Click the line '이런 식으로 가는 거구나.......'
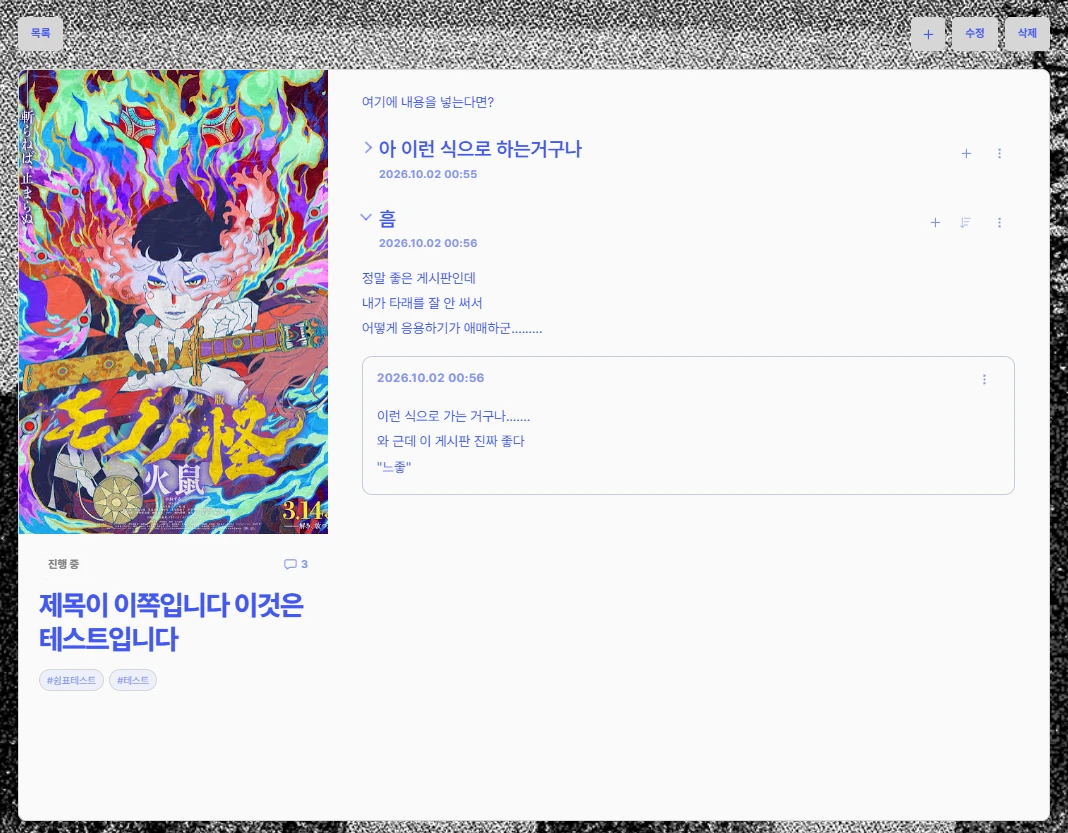 coord(453,416)
